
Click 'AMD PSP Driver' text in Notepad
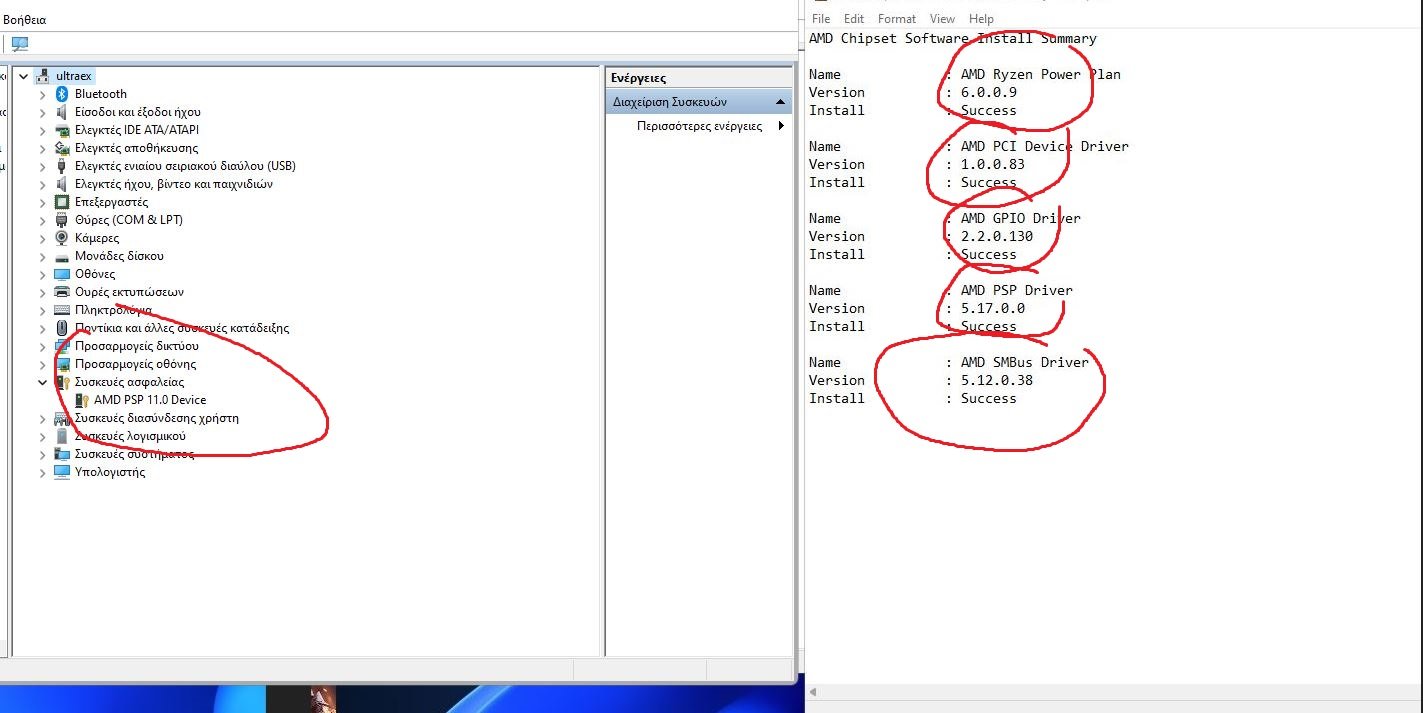1017,290
